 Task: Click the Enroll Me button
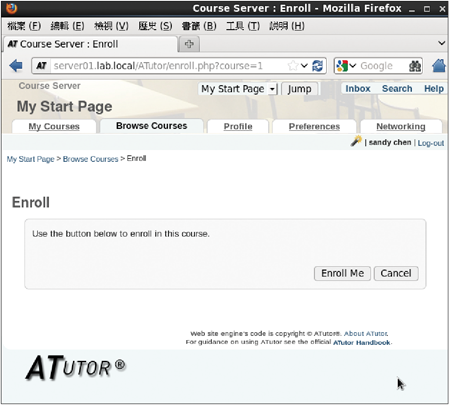tap(342, 273)
